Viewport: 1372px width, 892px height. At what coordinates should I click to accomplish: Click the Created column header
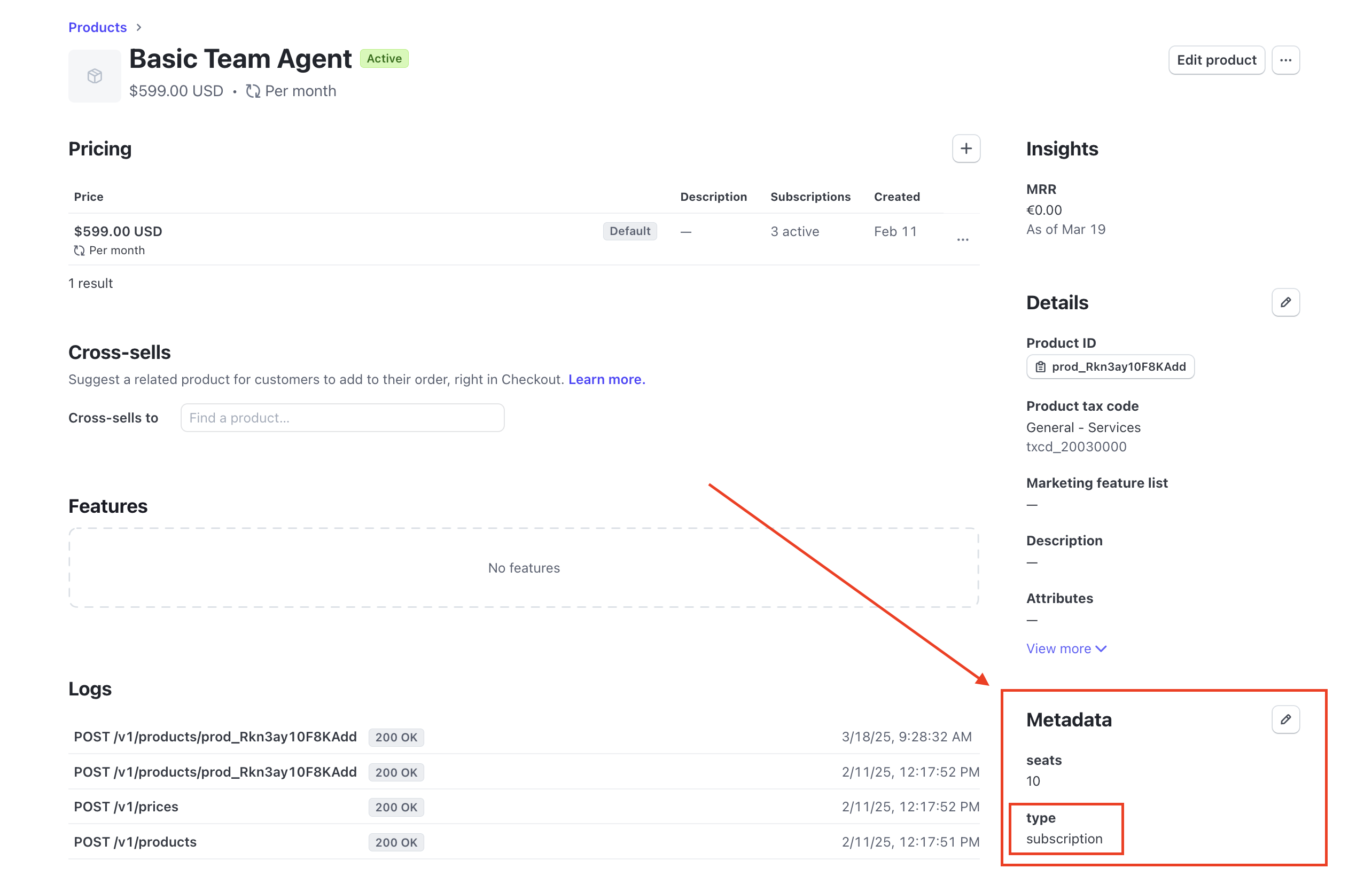tap(897, 197)
